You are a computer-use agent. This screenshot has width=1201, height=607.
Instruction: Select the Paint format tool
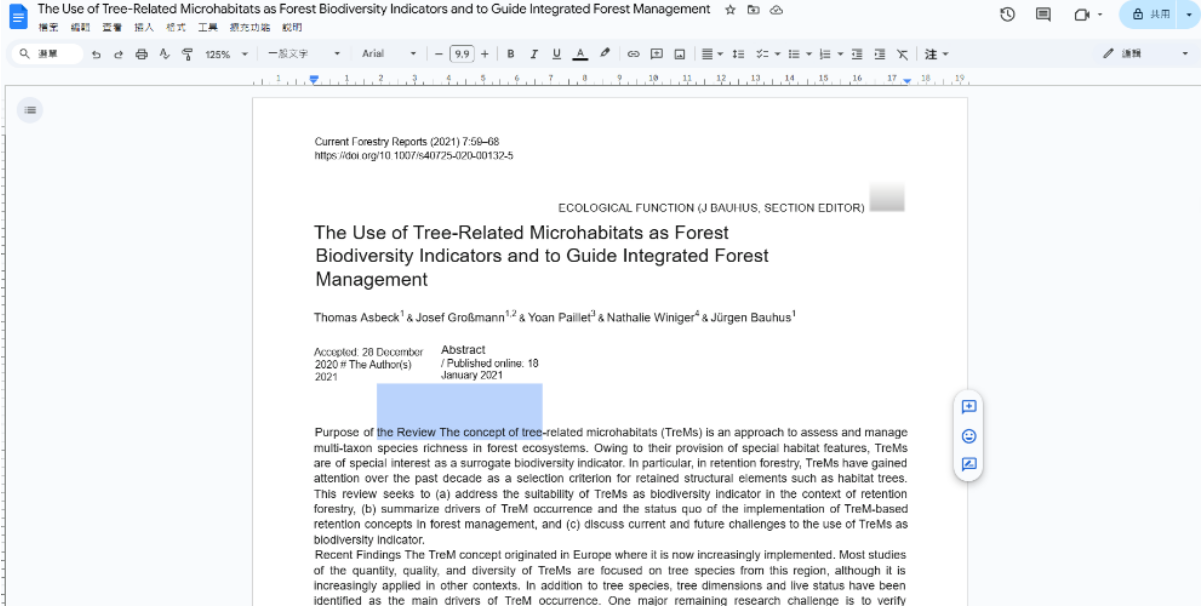[x=187, y=54]
